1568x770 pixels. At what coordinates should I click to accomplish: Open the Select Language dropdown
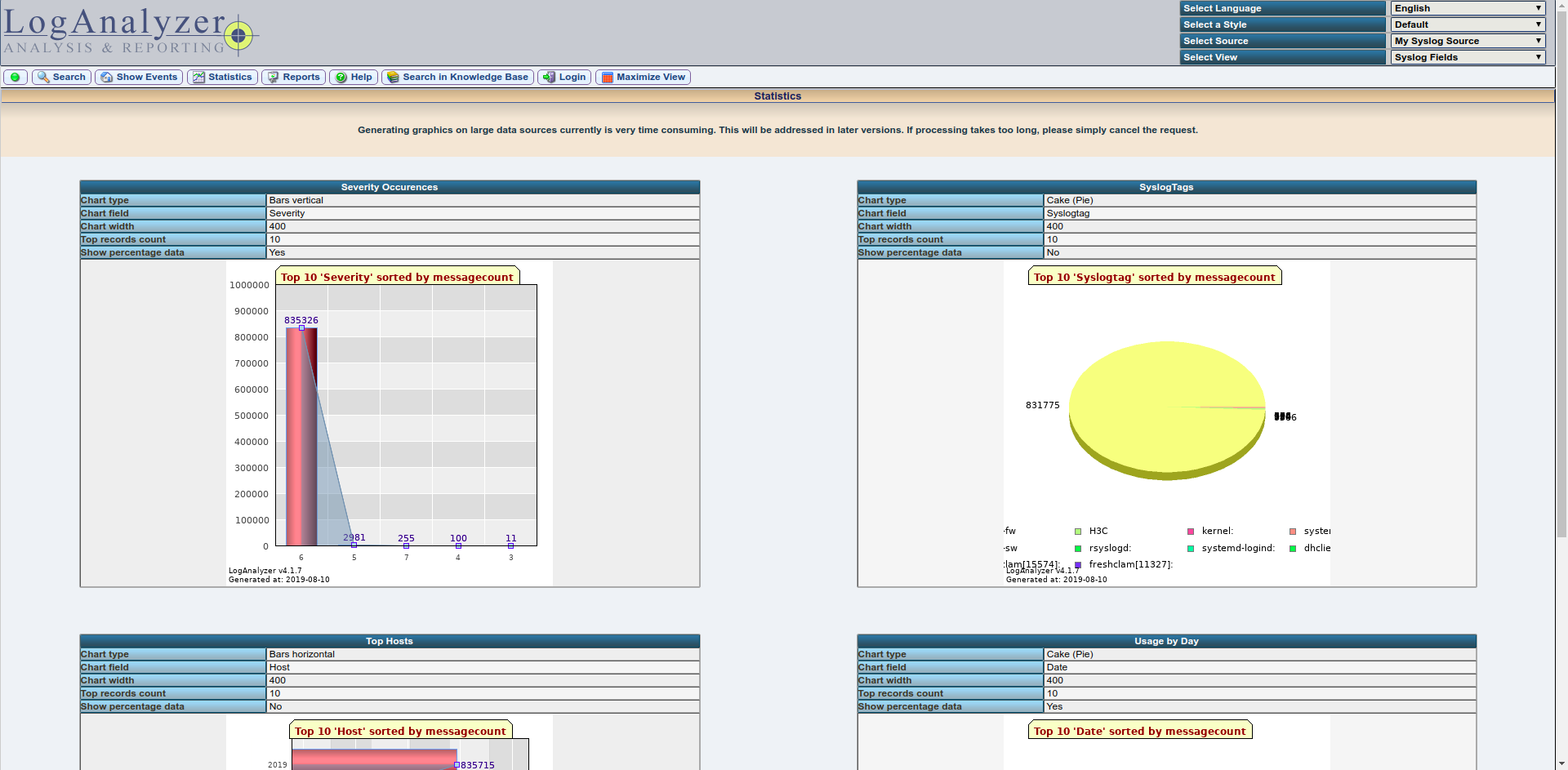[x=1468, y=8]
